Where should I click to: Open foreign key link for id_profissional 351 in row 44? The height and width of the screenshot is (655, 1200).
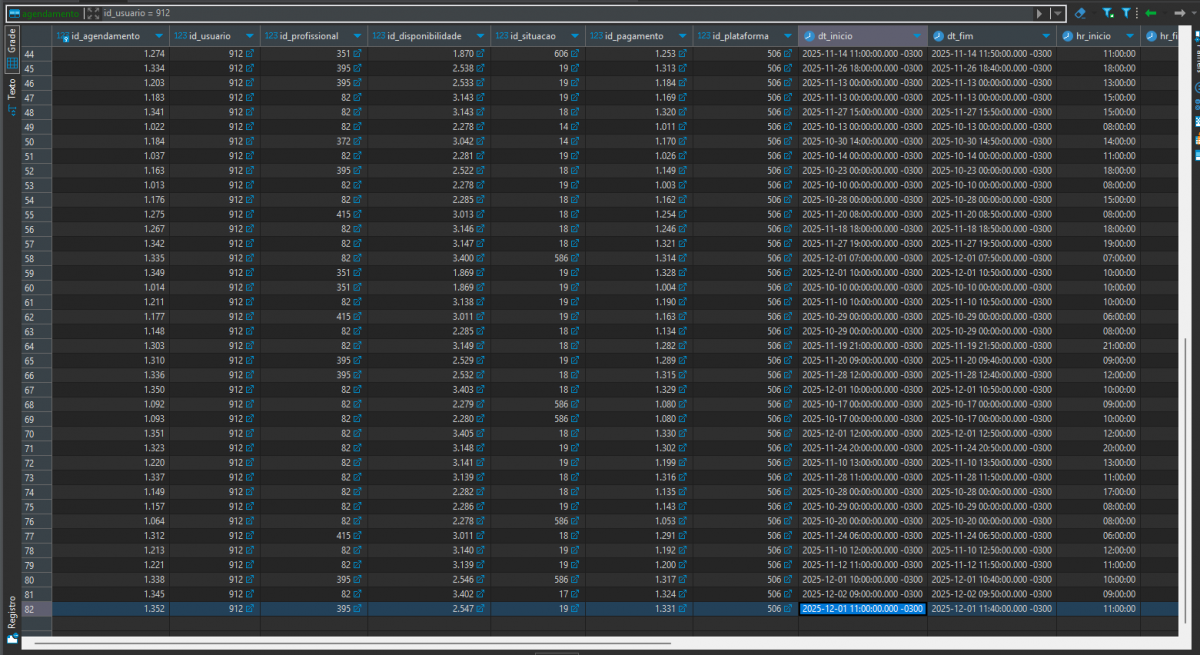point(358,53)
